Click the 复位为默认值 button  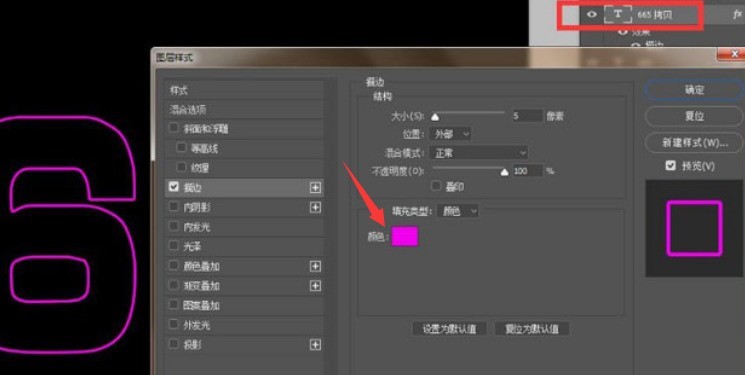point(532,328)
